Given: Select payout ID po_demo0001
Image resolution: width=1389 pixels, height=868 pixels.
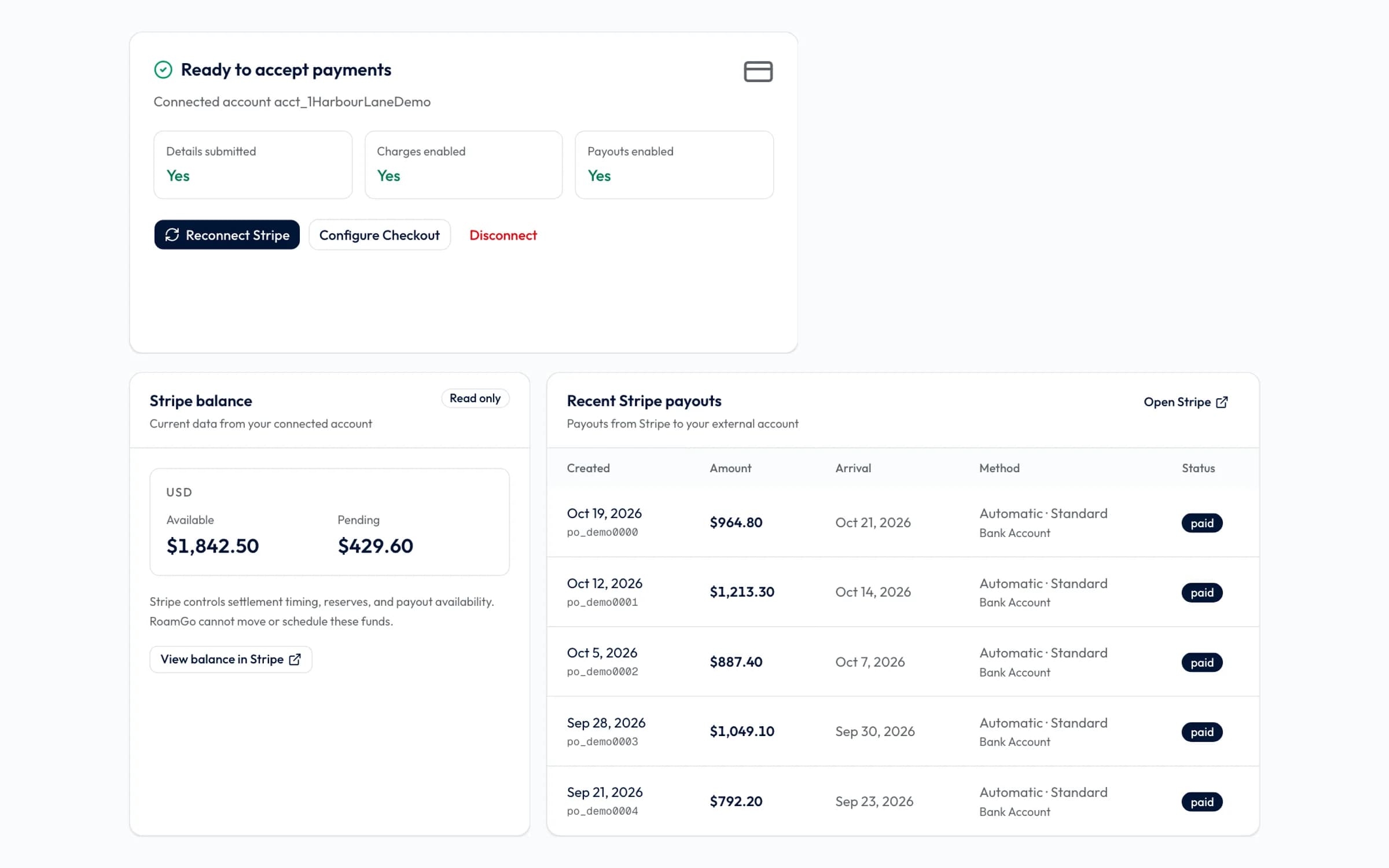Looking at the screenshot, I should click(x=602, y=602).
